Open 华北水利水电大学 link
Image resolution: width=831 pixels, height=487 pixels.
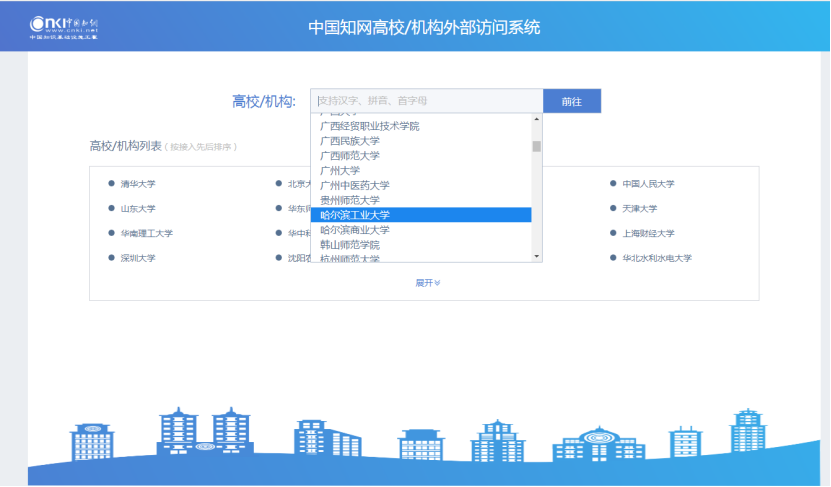coord(657,258)
